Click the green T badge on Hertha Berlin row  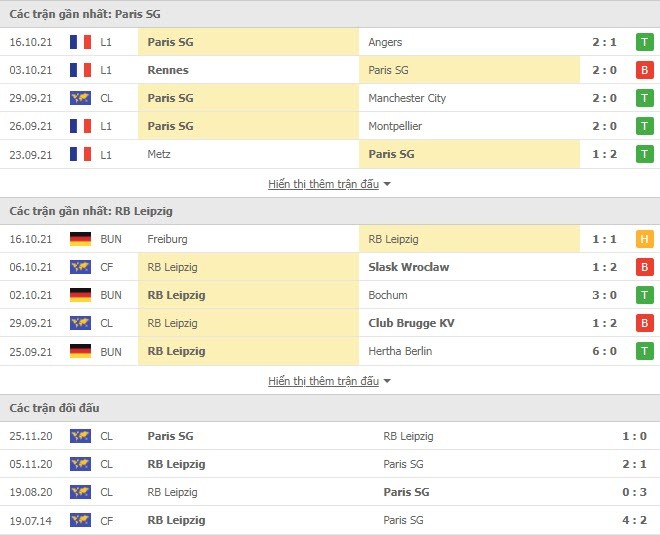[644, 351]
